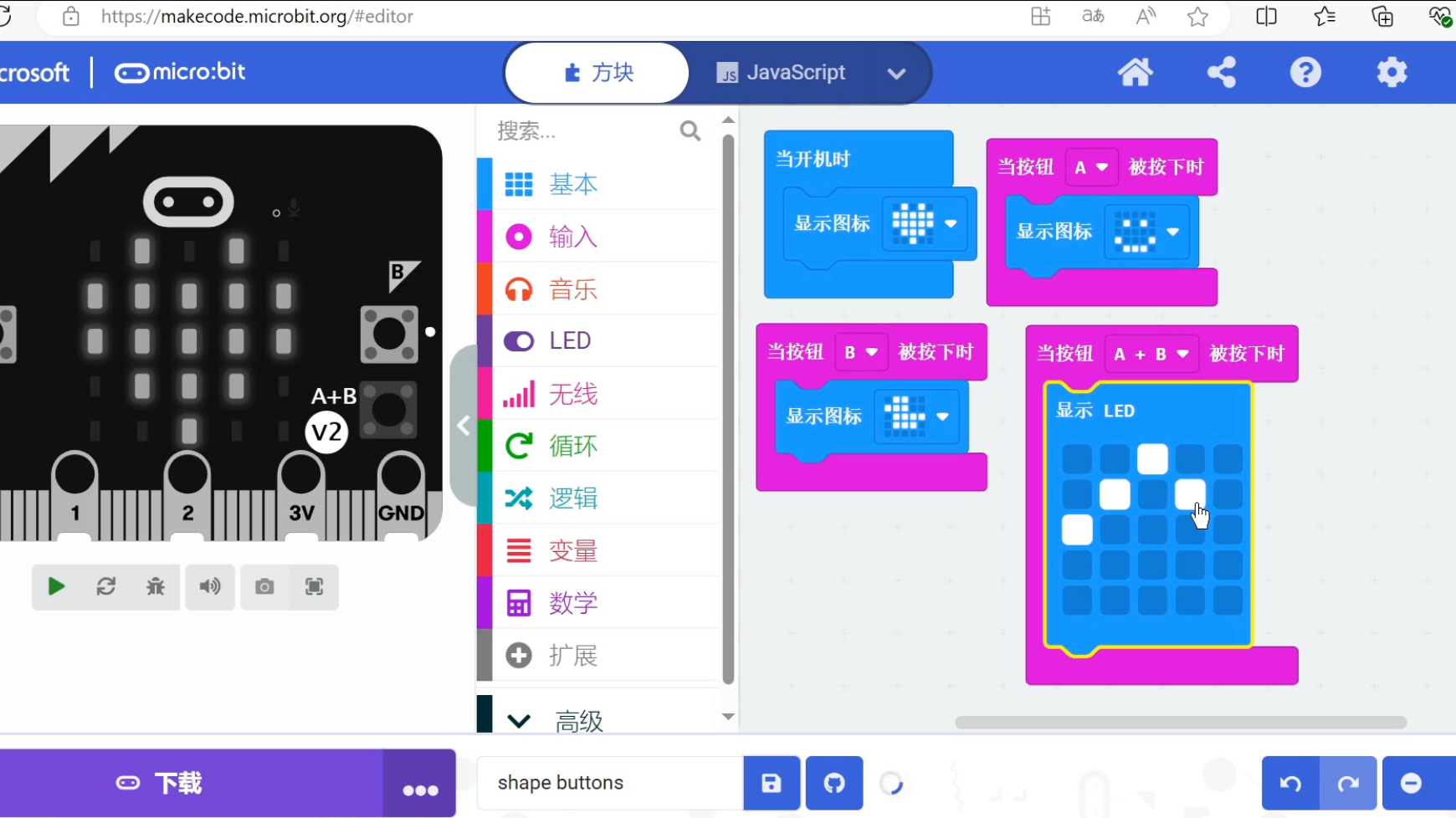Open the micro:bit home page icon
This screenshot has width=1456, height=818.
tap(1135, 73)
